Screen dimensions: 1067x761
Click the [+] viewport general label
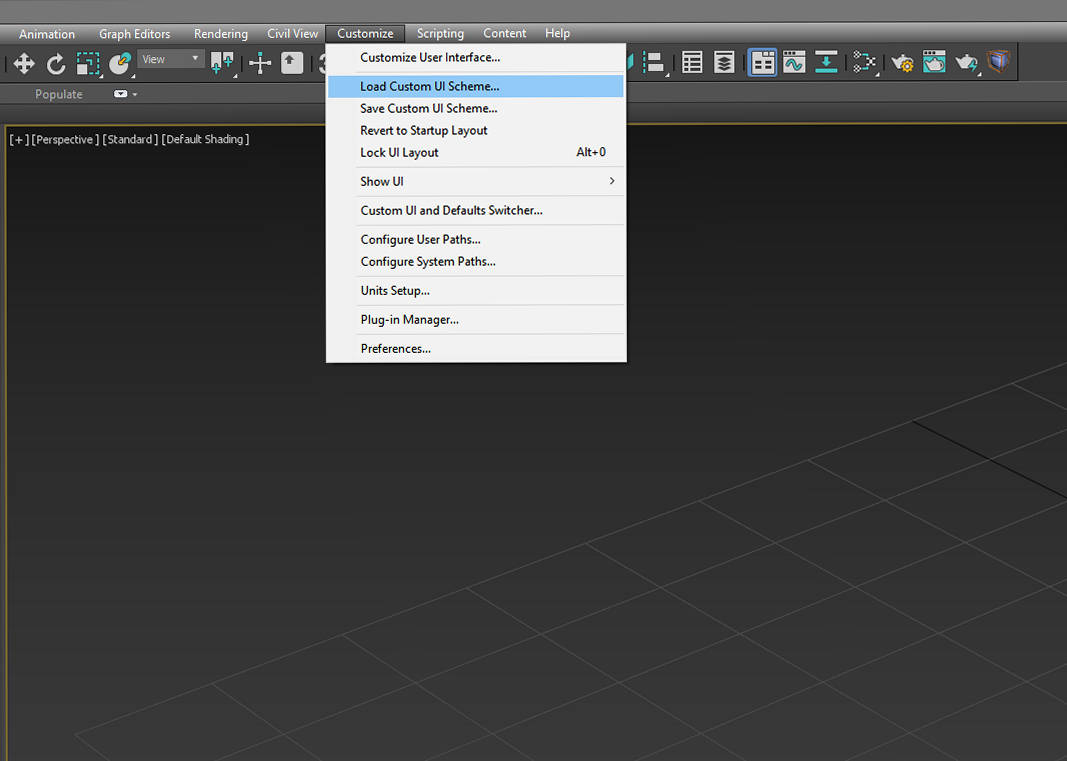(x=19, y=140)
